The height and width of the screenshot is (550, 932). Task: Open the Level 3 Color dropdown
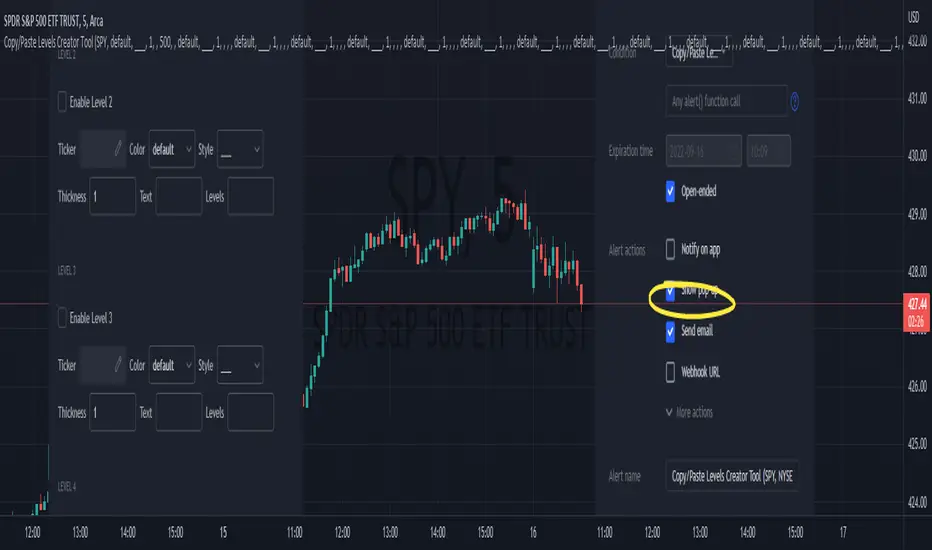(172, 365)
